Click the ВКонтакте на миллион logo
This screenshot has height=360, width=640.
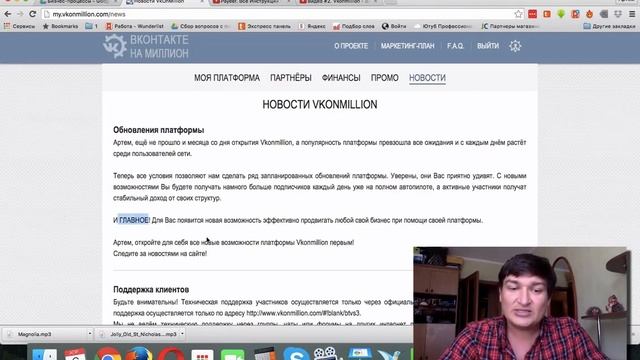tap(146, 46)
